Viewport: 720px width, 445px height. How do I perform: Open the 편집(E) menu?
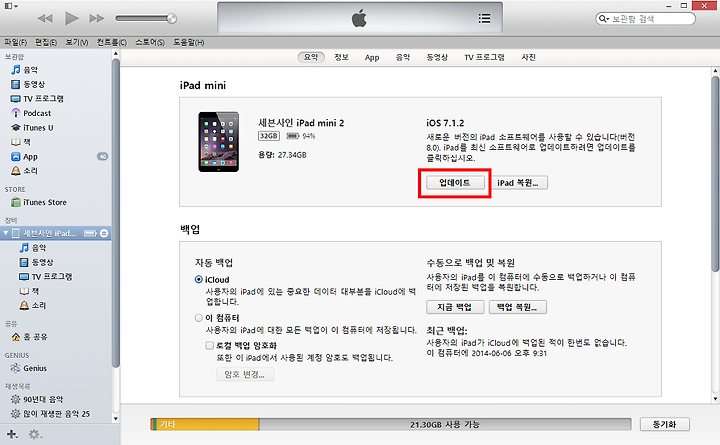tap(46, 42)
